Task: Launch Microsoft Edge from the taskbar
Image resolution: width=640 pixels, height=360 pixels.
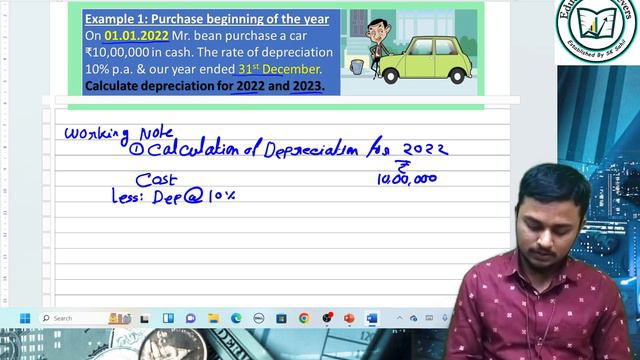Action: 236,318
